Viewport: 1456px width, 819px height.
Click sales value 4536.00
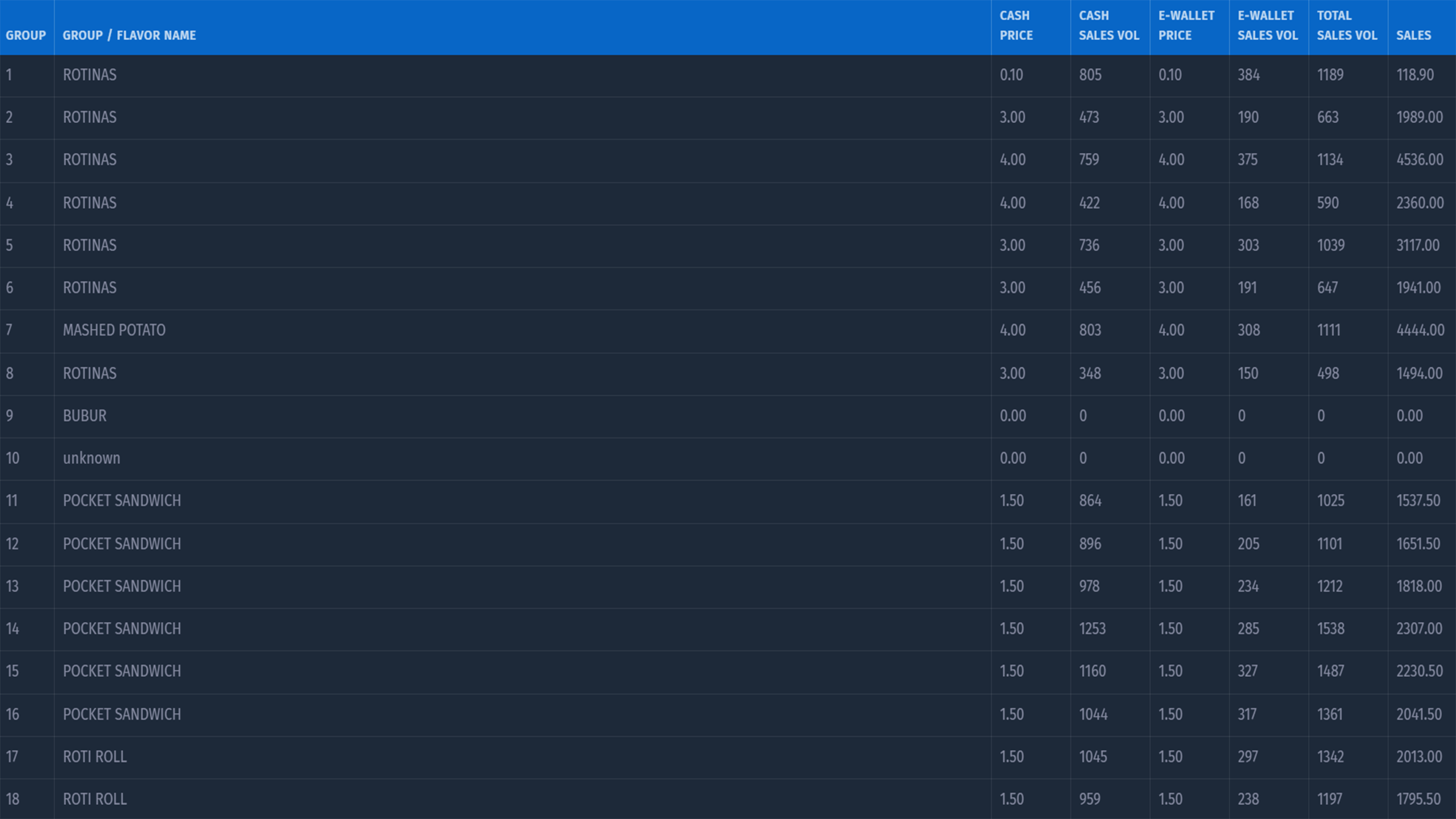(1420, 160)
